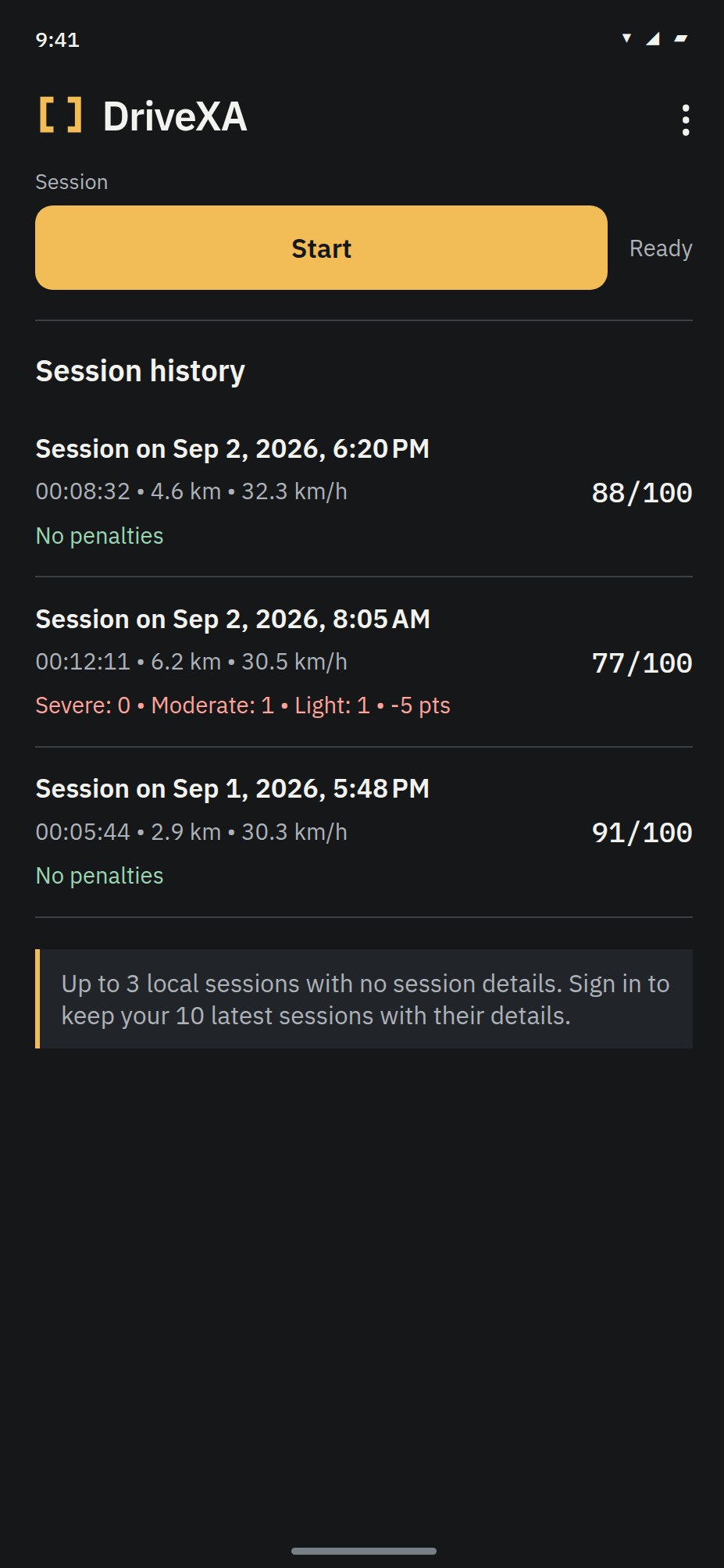Tap the sign-in info banner

coord(364,998)
